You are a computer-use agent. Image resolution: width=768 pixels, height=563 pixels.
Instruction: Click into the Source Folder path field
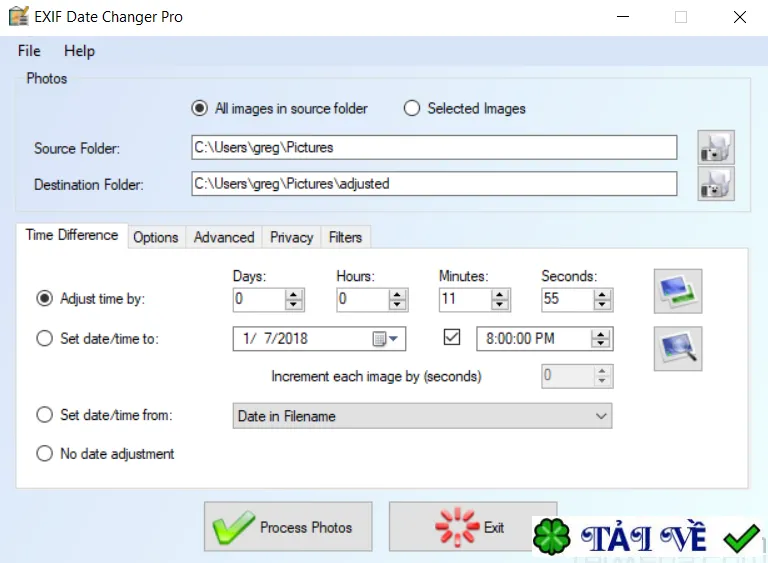coord(434,147)
